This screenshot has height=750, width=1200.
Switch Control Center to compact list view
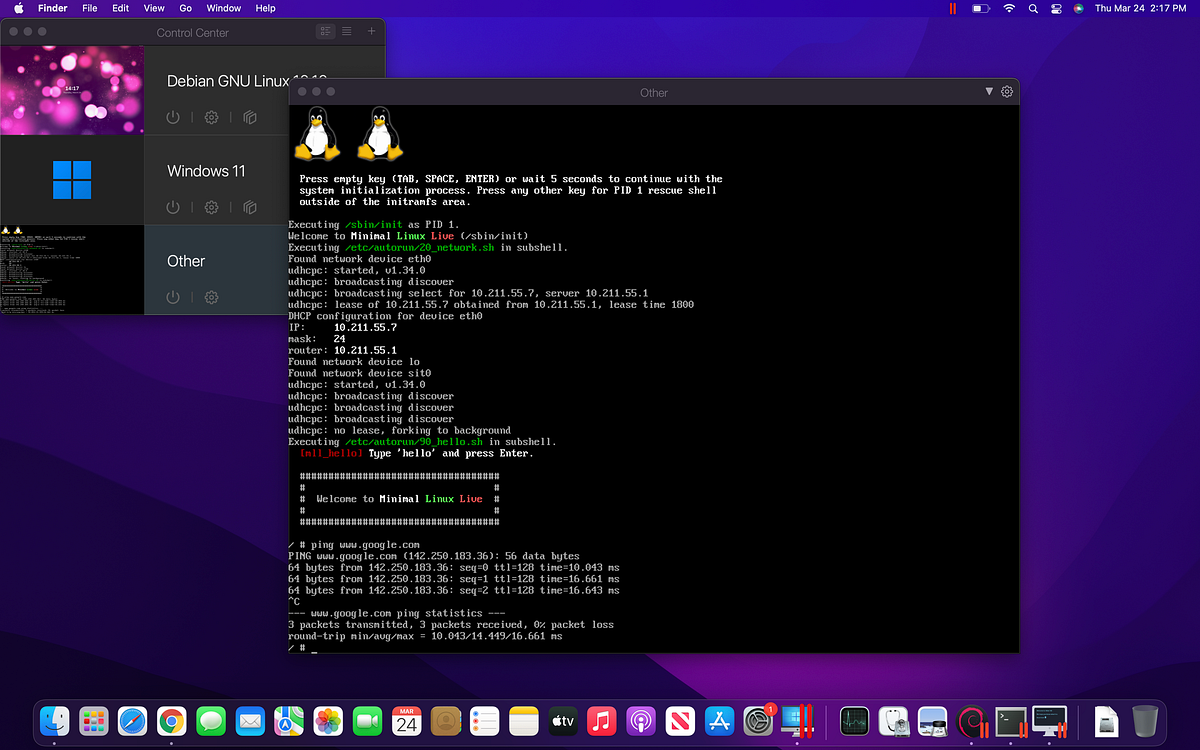(345, 31)
